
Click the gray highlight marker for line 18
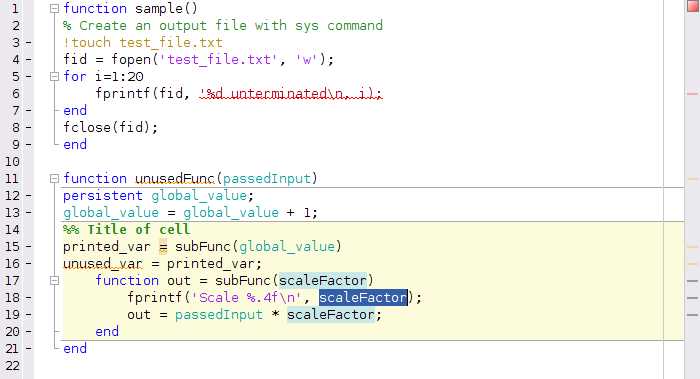[x=692, y=298]
